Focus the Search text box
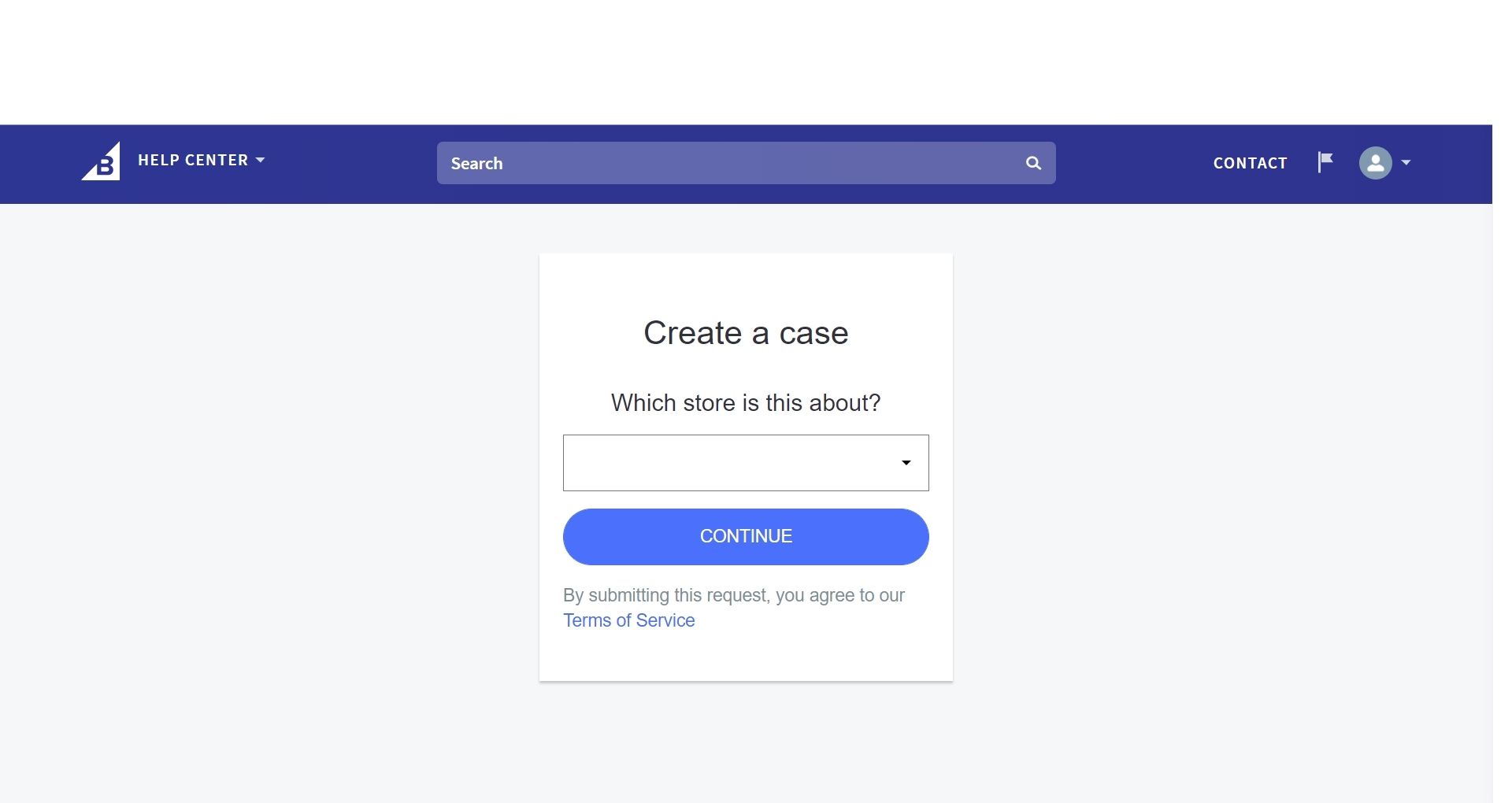The image size is (1512, 803). (732, 163)
